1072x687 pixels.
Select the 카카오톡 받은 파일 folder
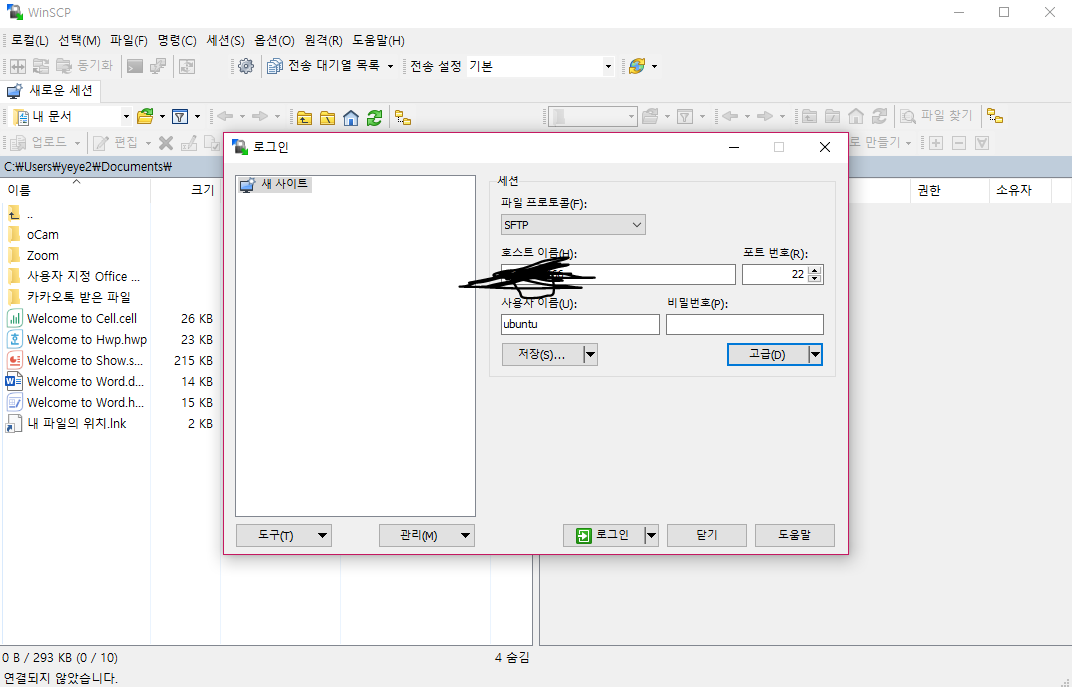coord(68,297)
